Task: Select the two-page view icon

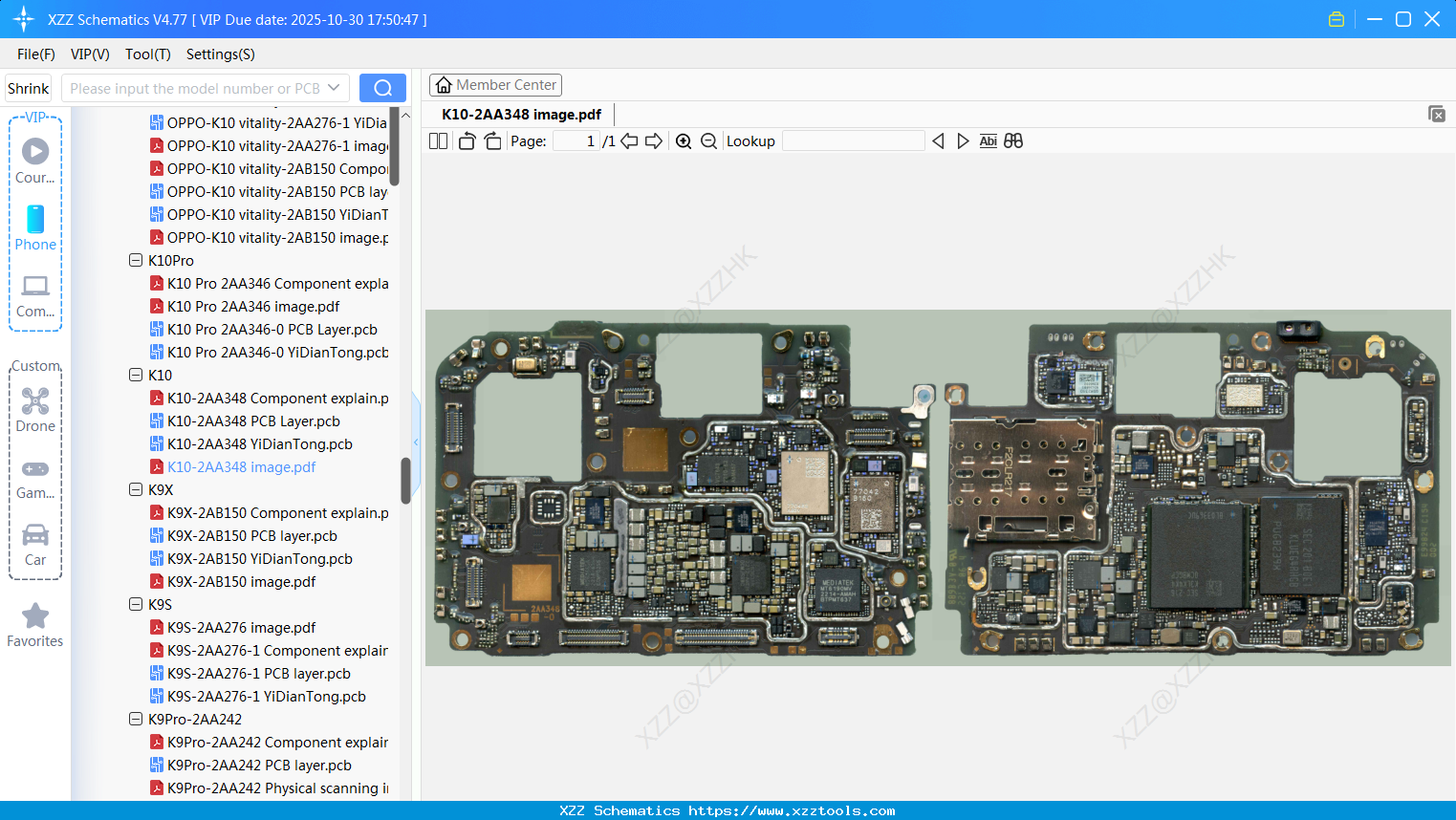Action: [x=438, y=140]
